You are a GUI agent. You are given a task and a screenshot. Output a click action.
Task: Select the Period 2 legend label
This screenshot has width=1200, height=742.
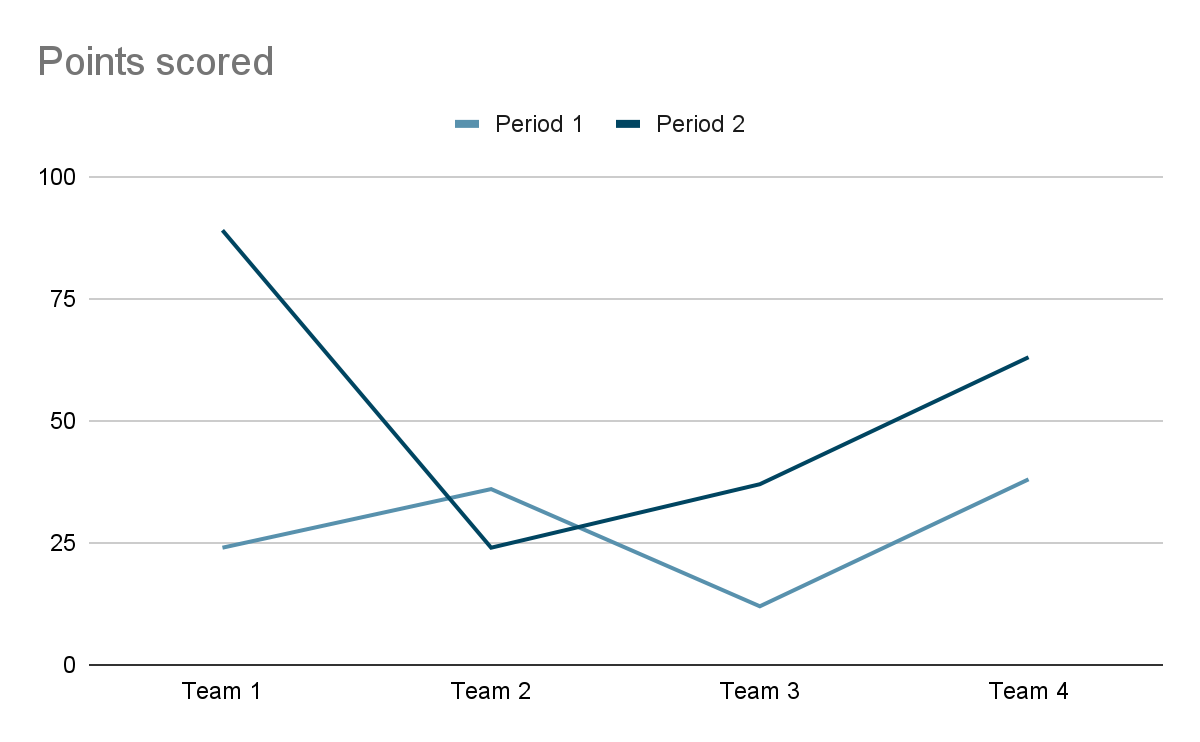click(700, 124)
